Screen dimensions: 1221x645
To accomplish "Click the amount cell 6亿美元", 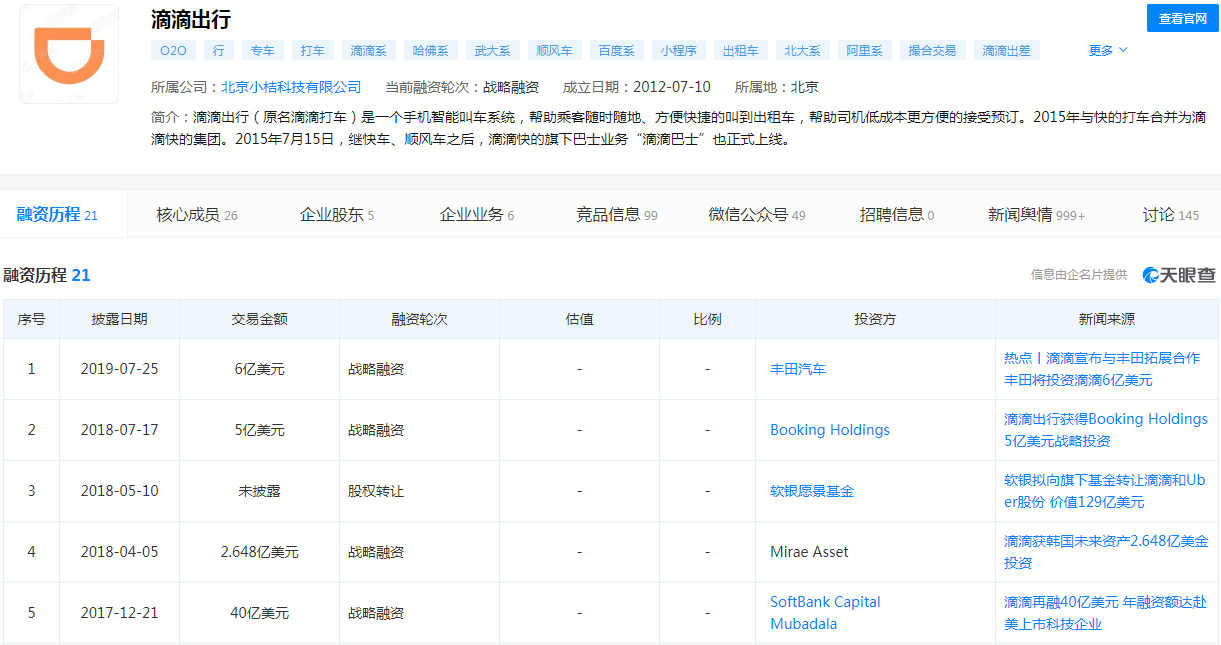I will [259, 369].
